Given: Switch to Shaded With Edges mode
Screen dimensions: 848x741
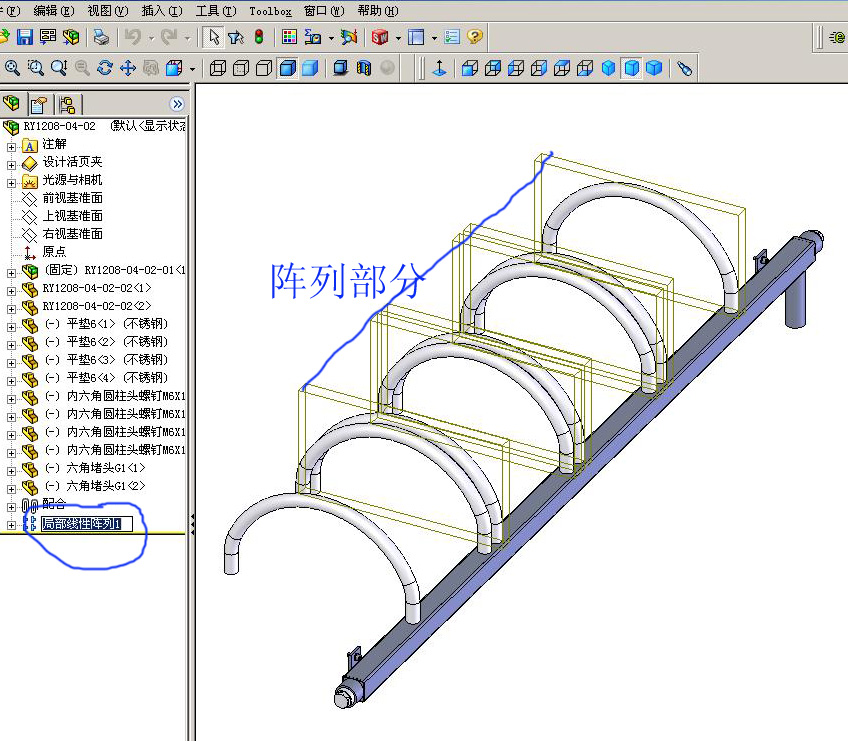Looking at the screenshot, I should click(x=287, y=68).
